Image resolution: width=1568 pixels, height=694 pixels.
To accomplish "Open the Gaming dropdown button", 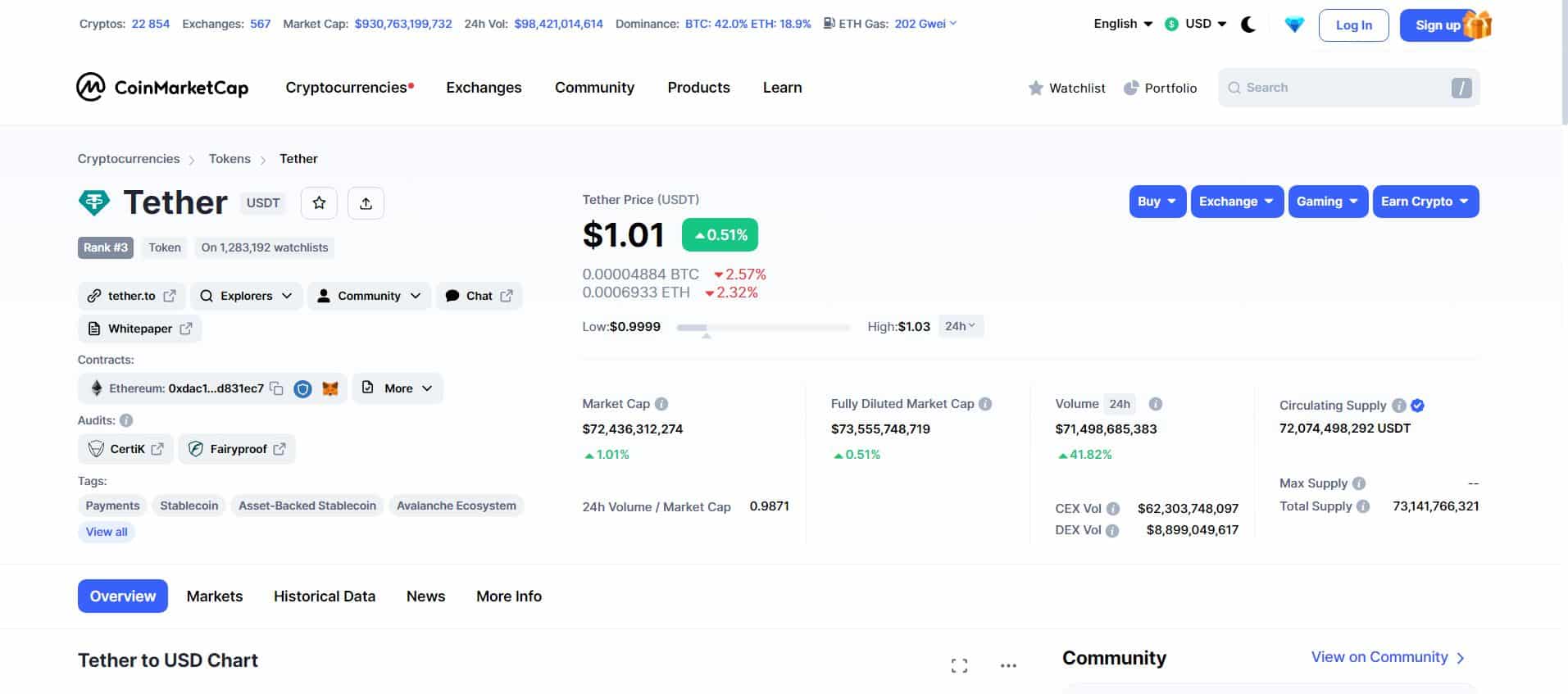I will [1328, 202].
